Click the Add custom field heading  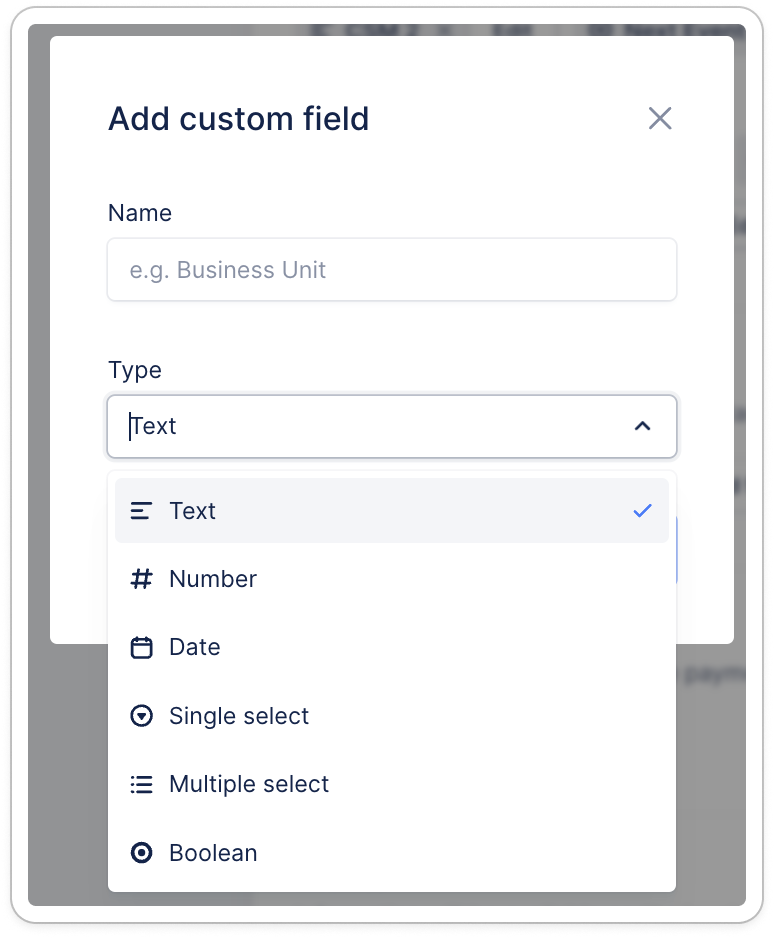pos(239,119)
